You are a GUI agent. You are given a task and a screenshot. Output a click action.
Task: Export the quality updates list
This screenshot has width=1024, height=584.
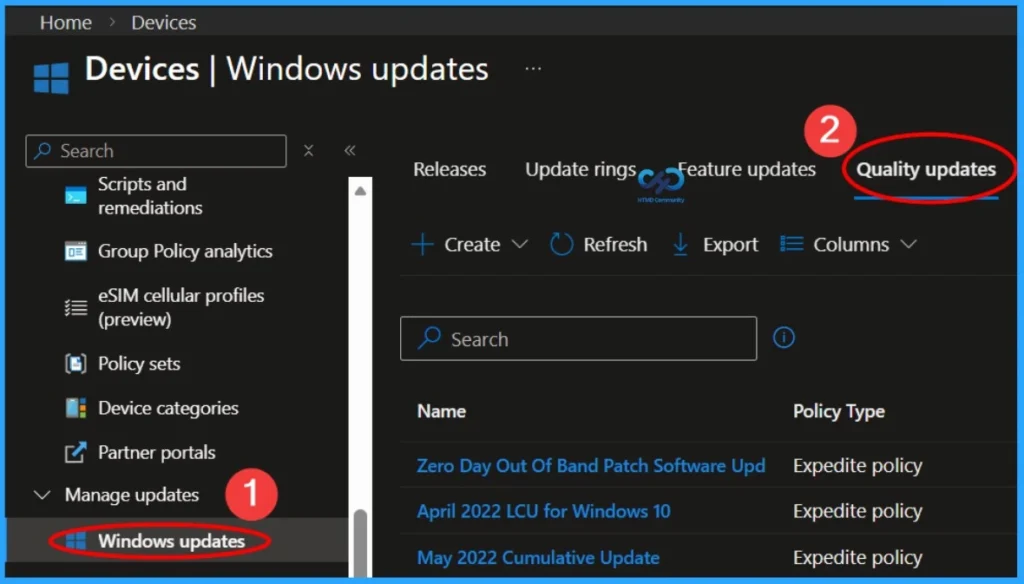[x=714, y=244]
